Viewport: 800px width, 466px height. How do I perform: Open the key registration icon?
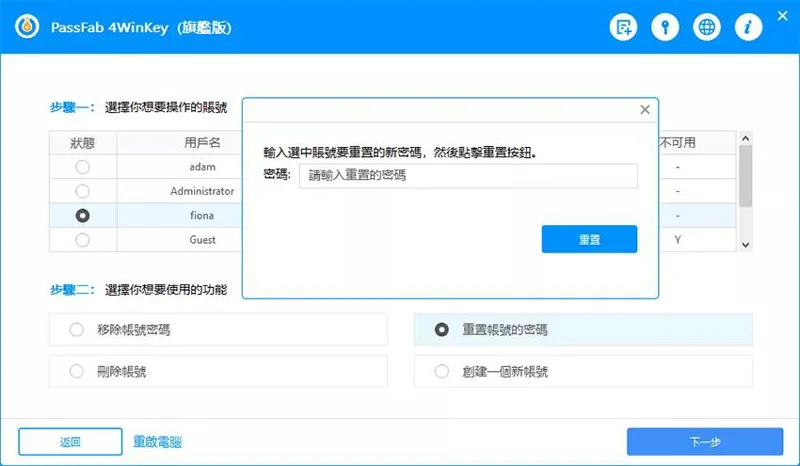coord(665,27)
